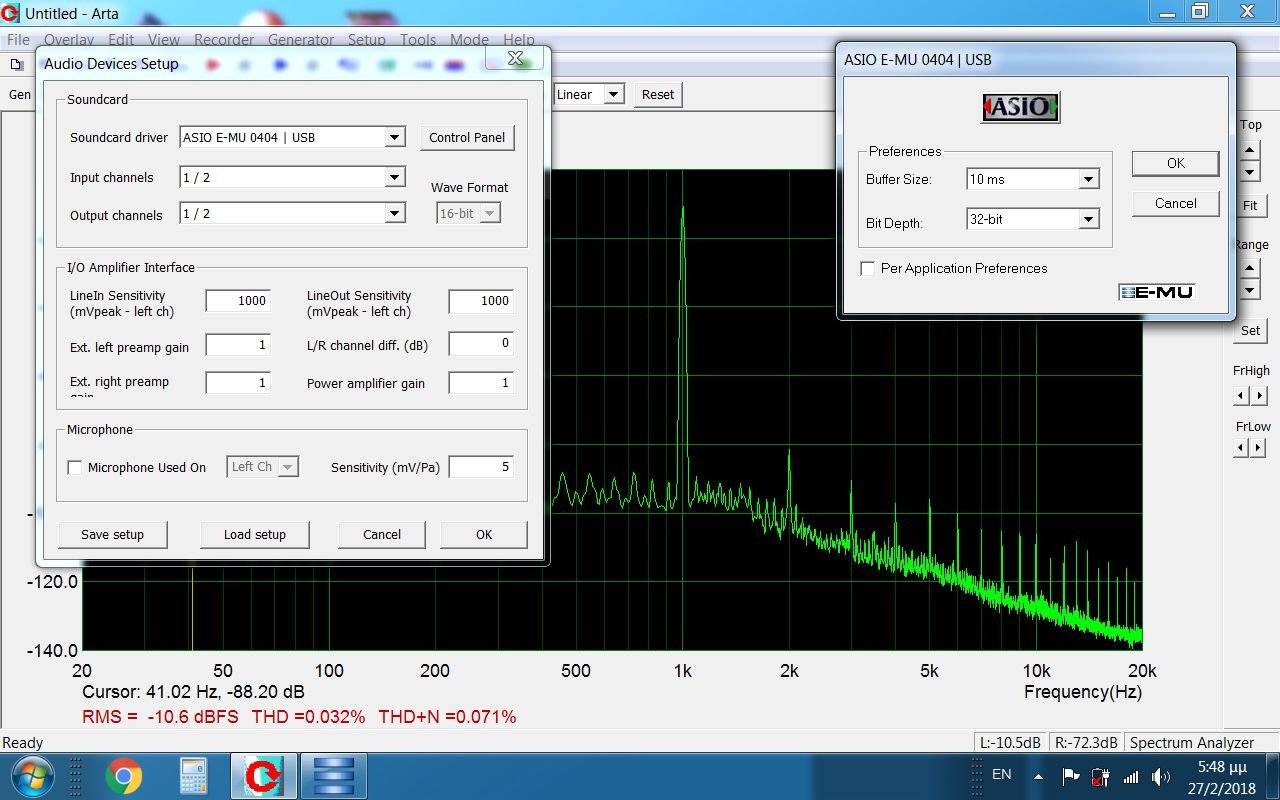The width and height of the screenshot is (1280, 800).
Task: Open the File menu
Action: [x=18, y=40]
